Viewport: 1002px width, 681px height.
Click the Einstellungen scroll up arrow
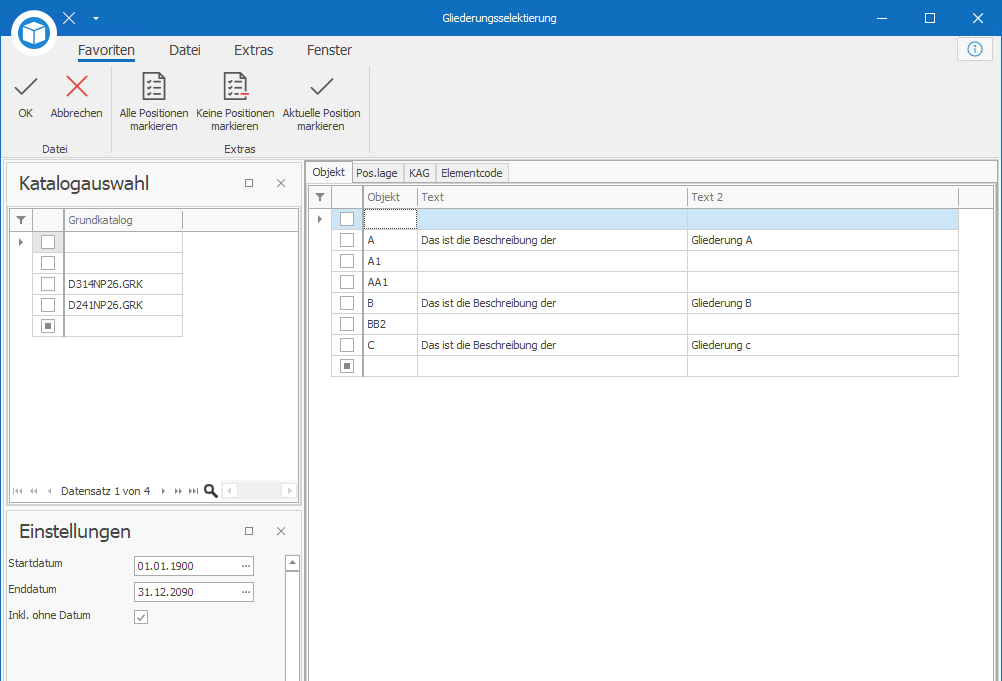coord(292,563)
